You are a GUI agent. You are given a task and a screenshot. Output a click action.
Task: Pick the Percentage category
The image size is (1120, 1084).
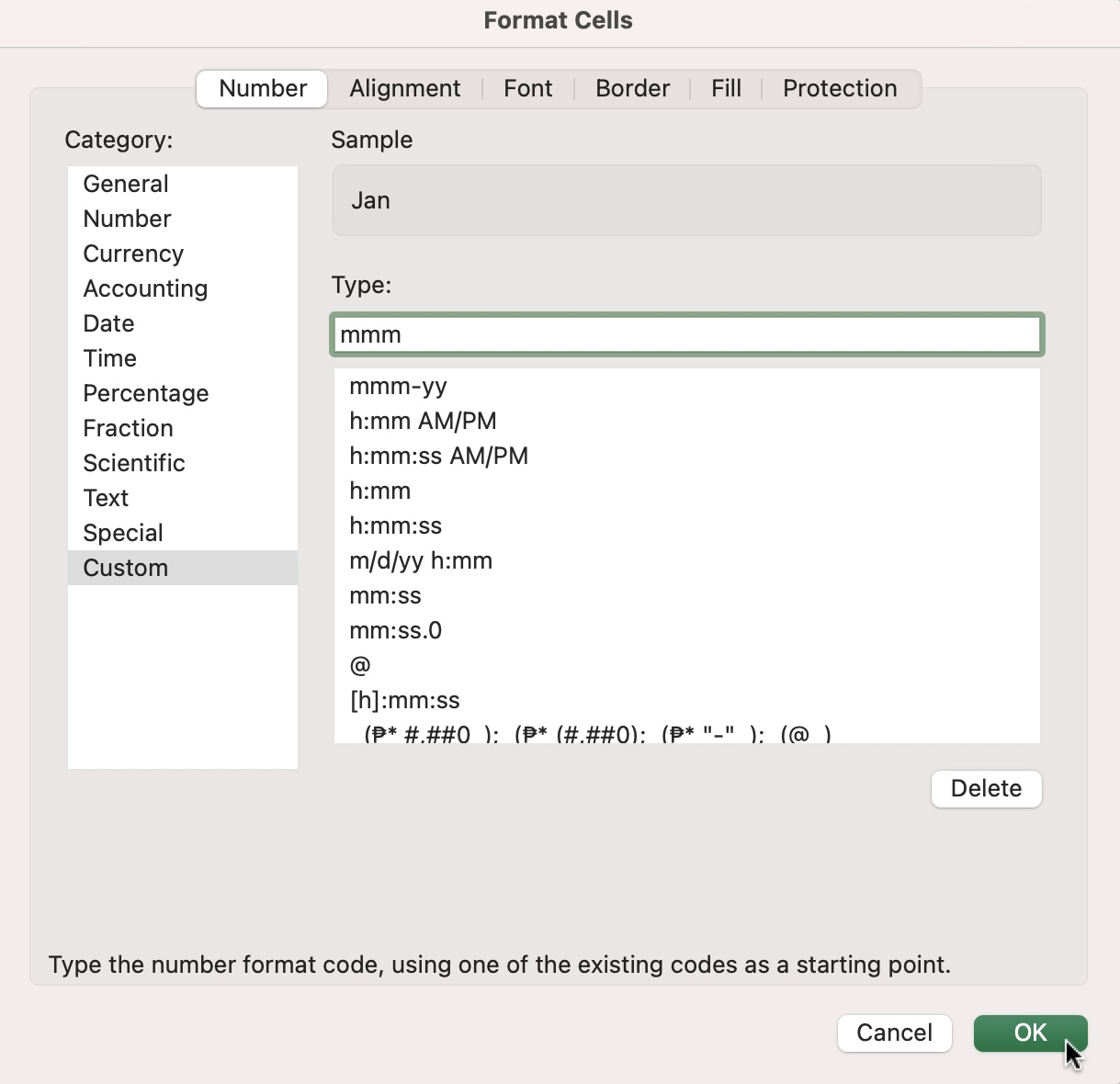point(183,393)
